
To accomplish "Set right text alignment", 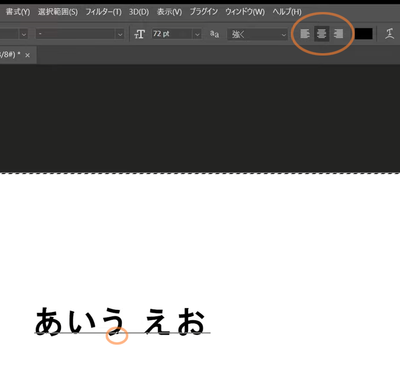I will pyautogui.click(x=338, y=34).
